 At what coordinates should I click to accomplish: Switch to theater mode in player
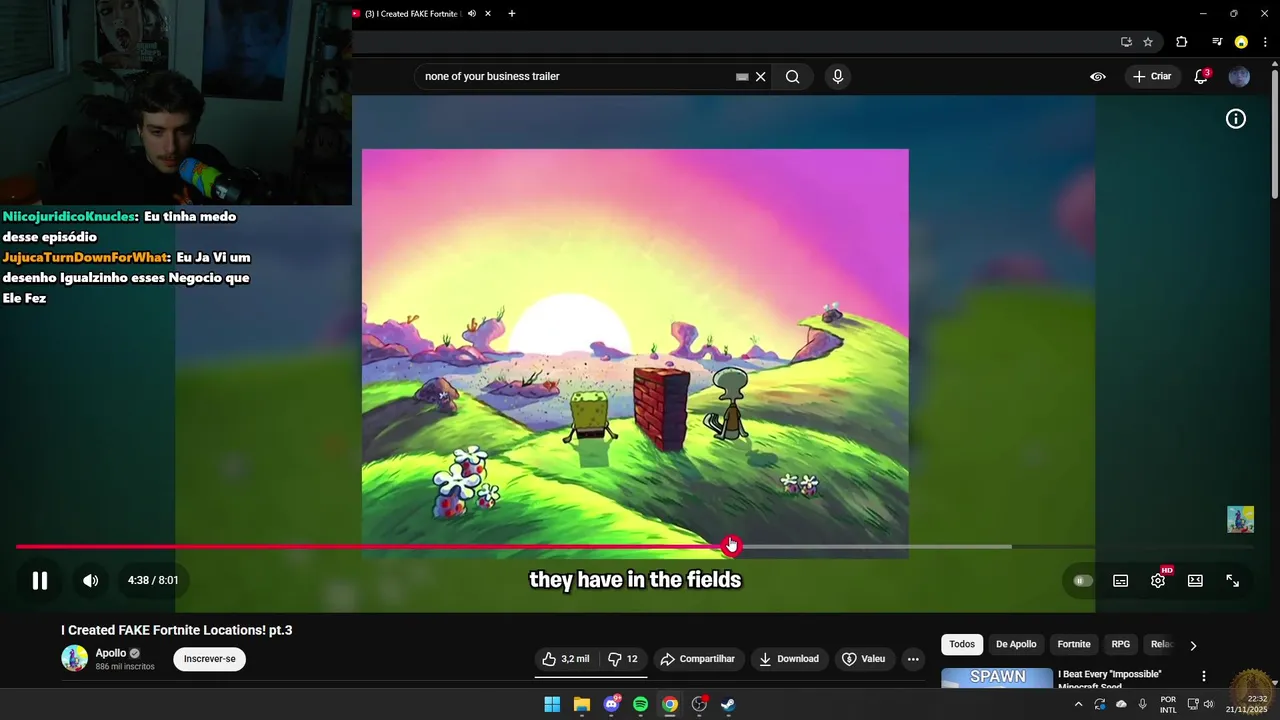(1195, 580)
